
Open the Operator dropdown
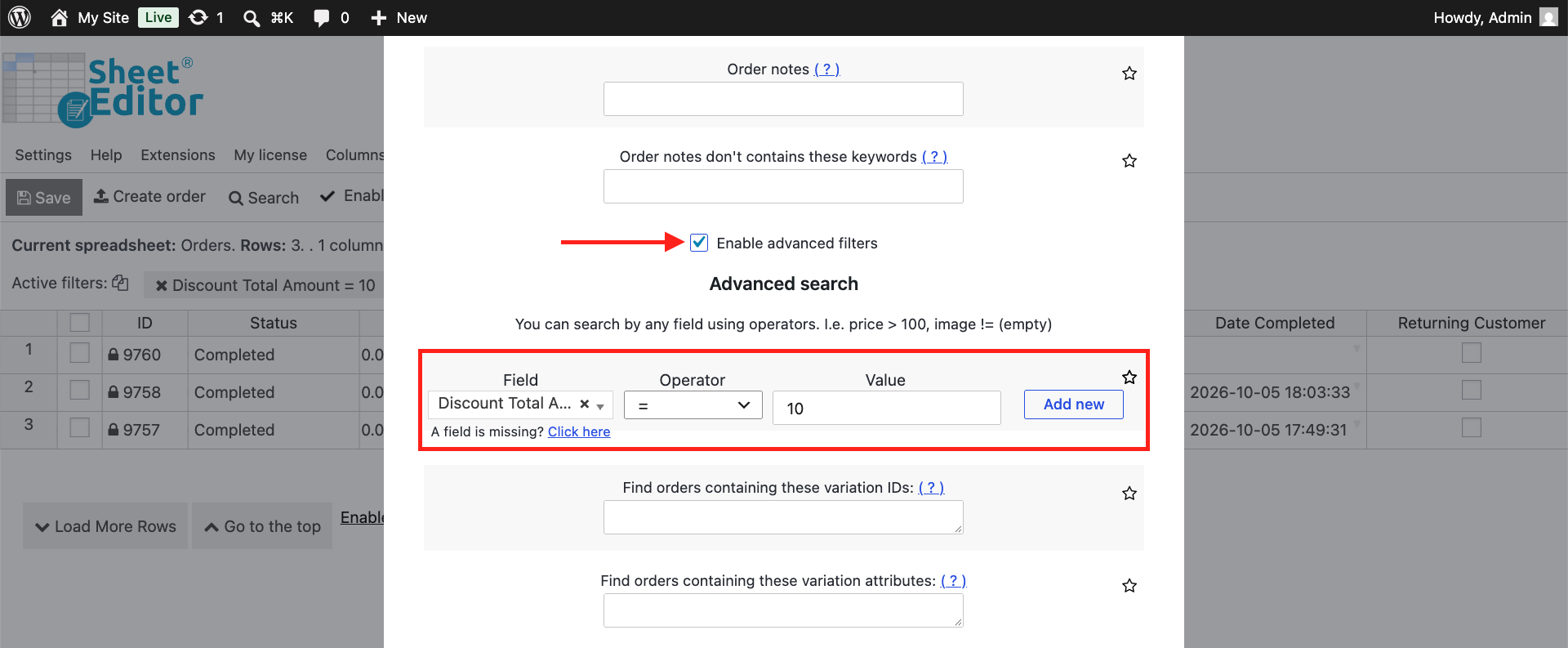click(693, 405)
